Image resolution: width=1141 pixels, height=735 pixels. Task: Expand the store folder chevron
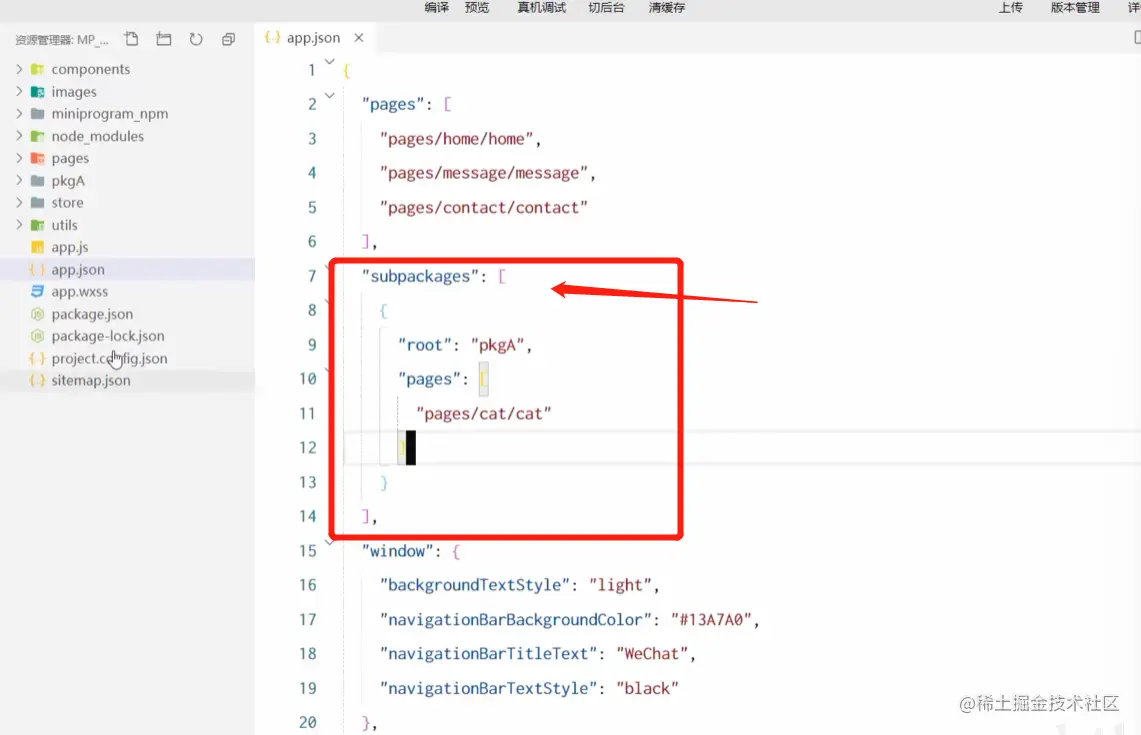point(19,202)
